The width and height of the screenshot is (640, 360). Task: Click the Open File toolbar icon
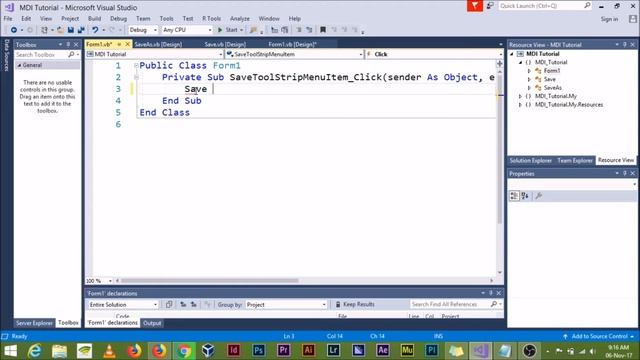(x=60, y=30)
